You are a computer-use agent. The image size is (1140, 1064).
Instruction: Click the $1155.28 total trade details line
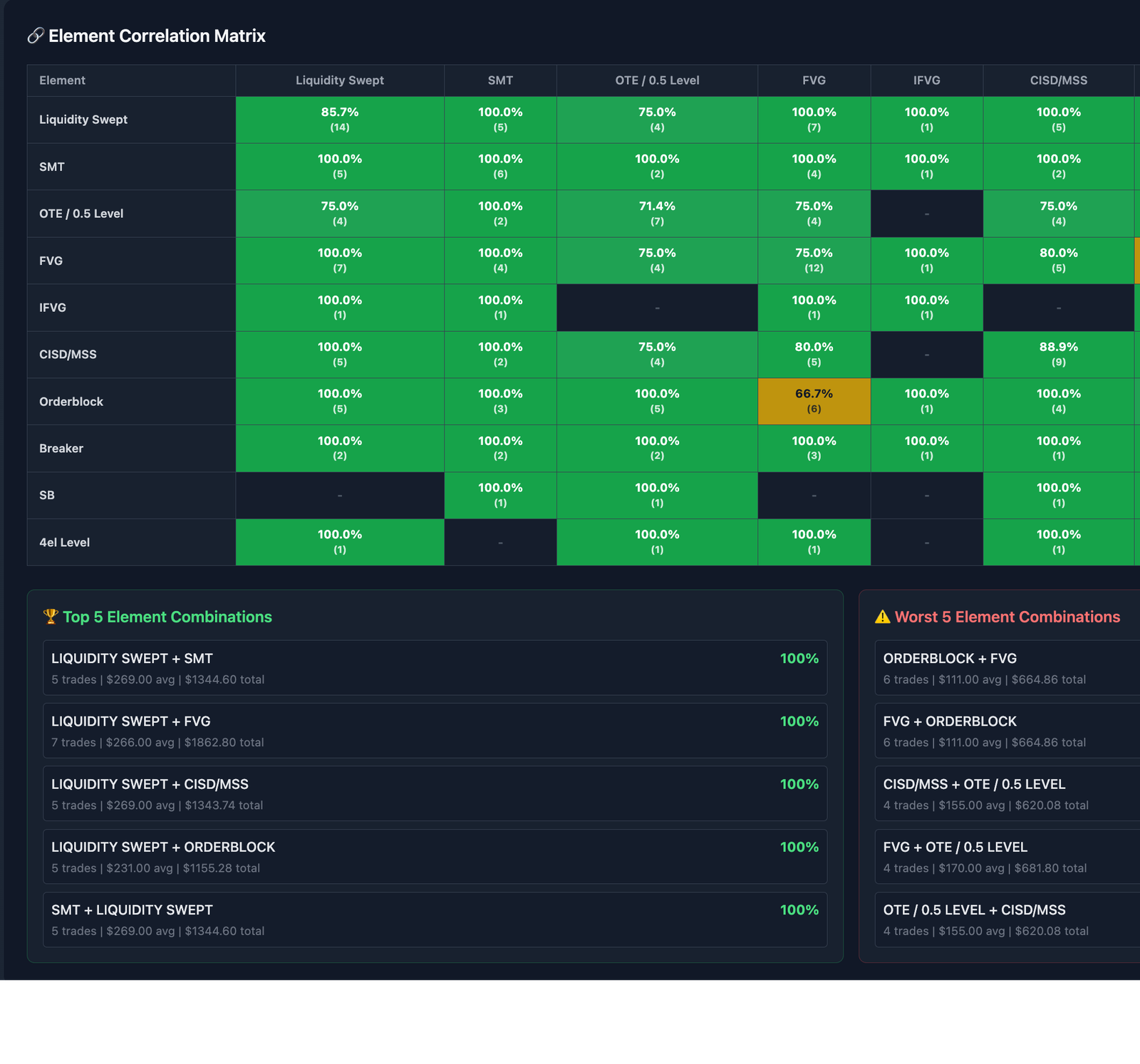pyautogui.click(x=155, y=868)
